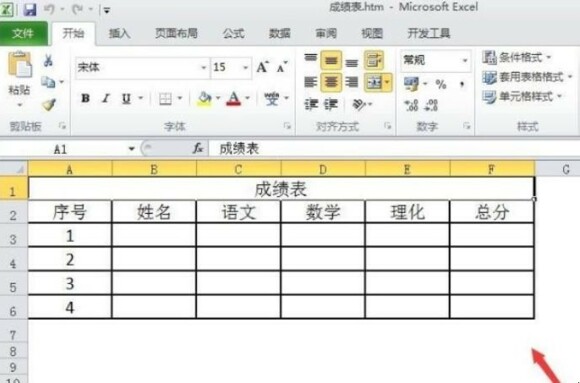This screenshot has height=383, width=580.
Task: Open the 字体 group dialog launcher
Action: (287, 126)
